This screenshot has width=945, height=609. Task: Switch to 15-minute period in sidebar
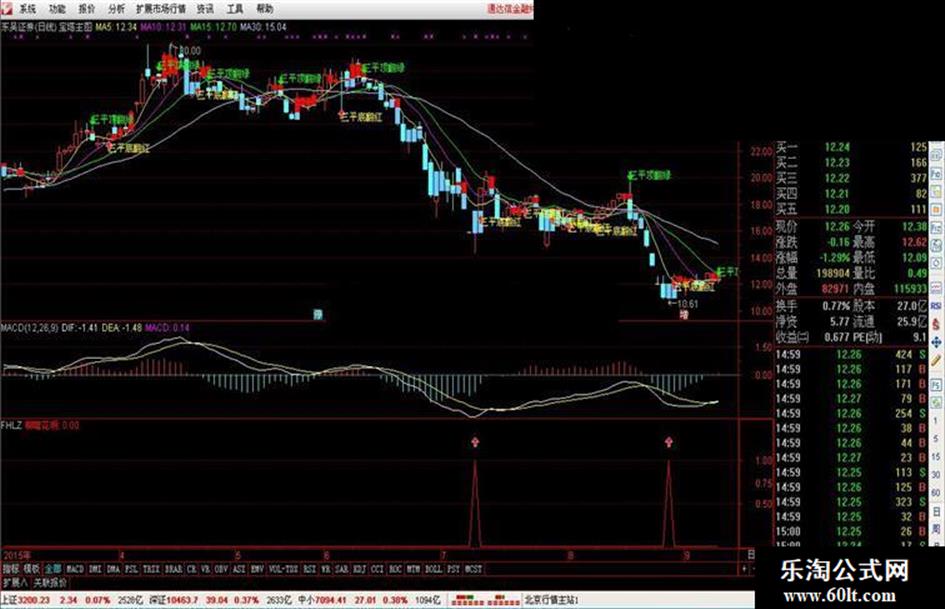936,456
